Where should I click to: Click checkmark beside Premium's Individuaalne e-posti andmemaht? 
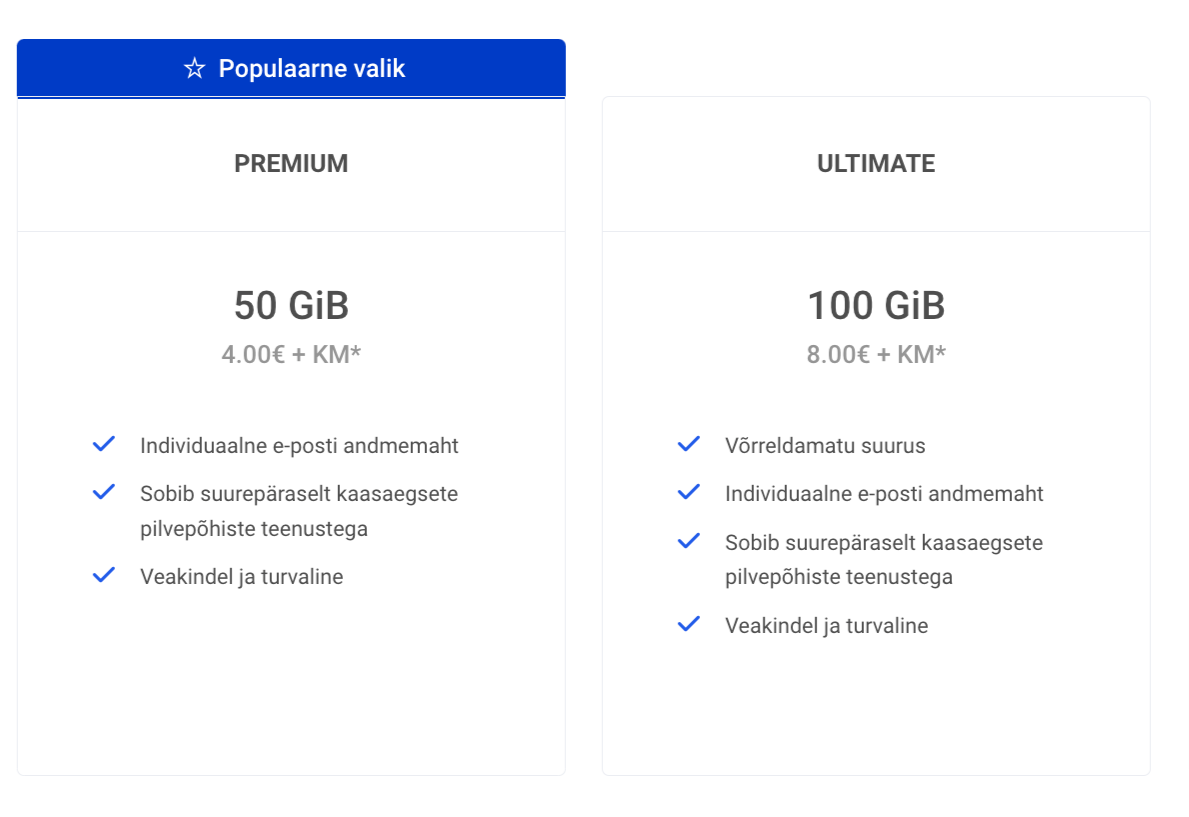(x=104, y=444)
